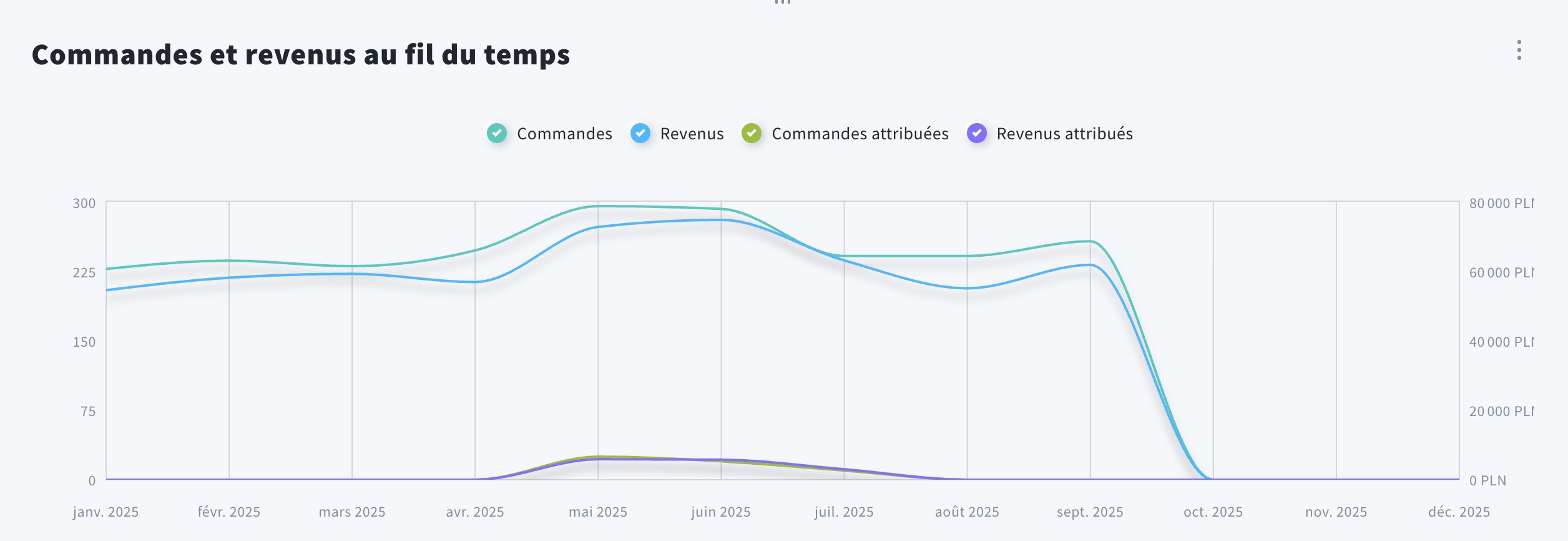Click the déc. 2025 axis label

[x=1459, y=512]
